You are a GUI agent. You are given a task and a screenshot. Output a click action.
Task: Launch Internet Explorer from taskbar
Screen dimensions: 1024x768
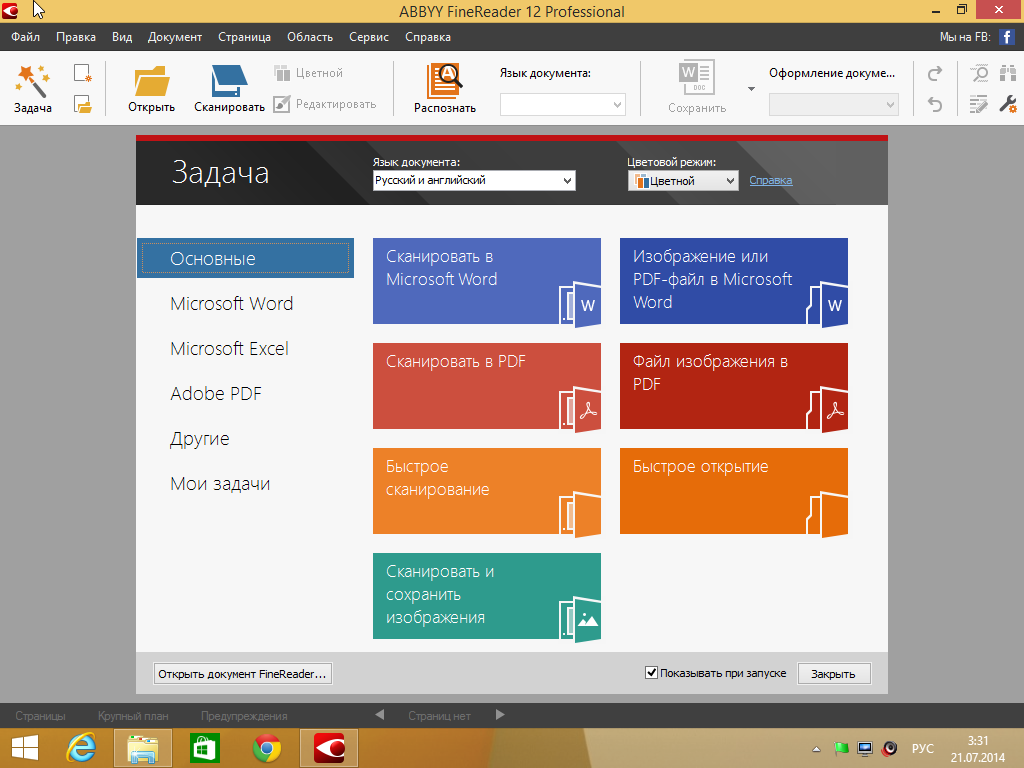[x=81, y=748]
